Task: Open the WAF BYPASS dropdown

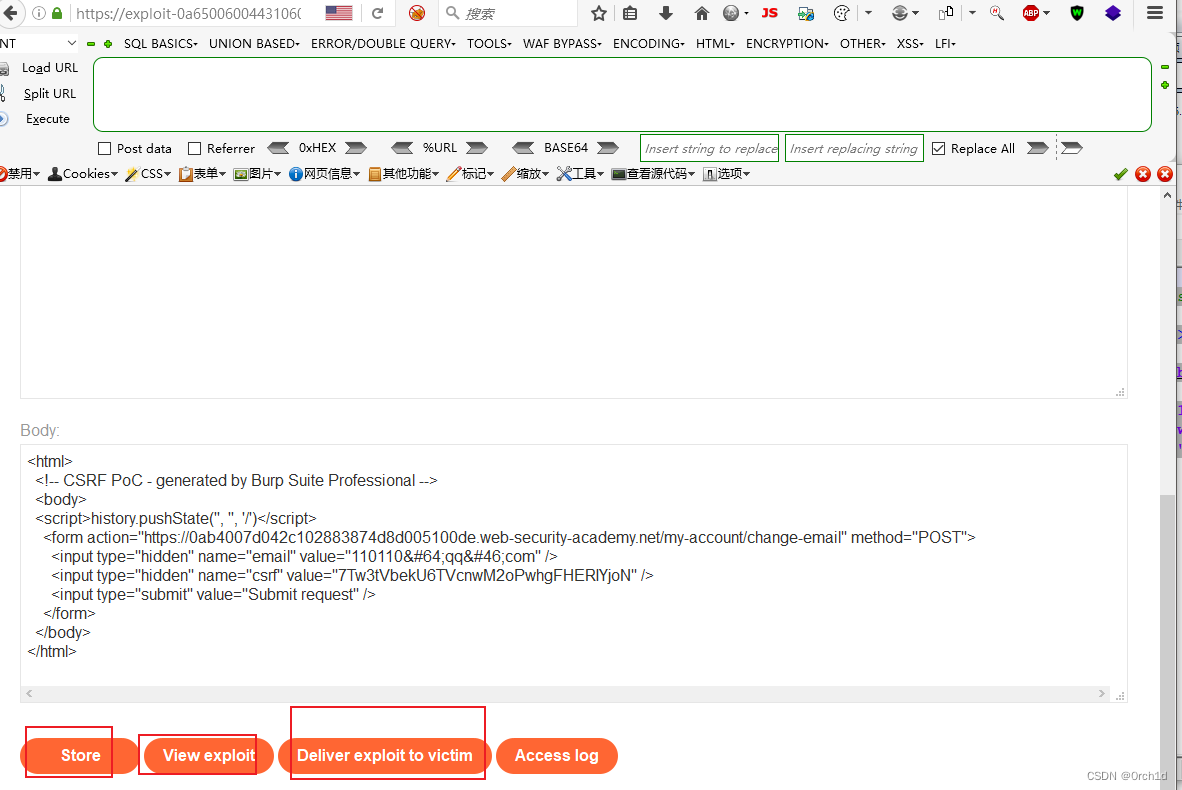Action: pos(562,44)
